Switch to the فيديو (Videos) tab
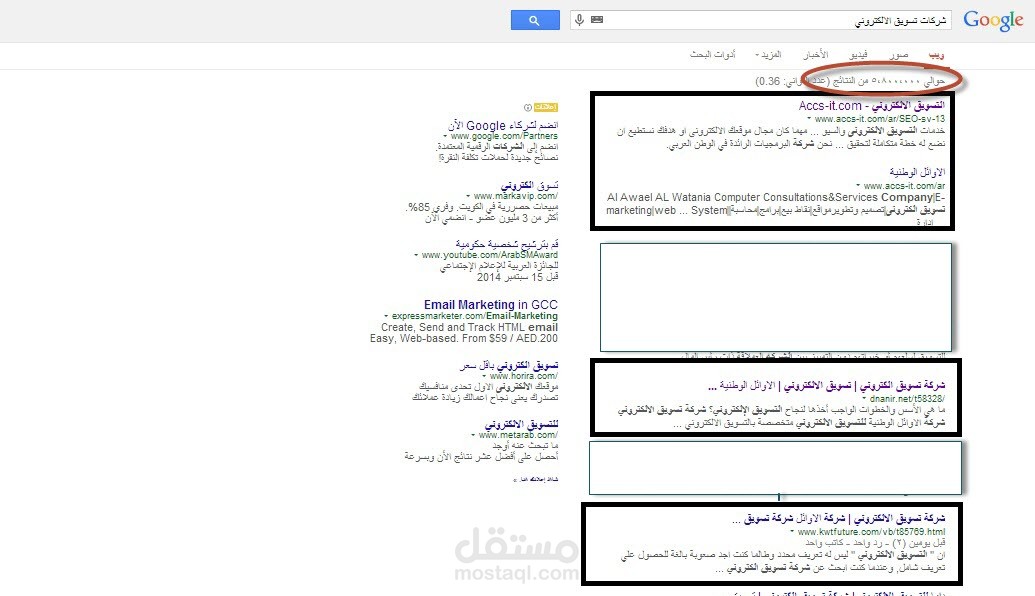1035x596 pixels. (858, 55)
